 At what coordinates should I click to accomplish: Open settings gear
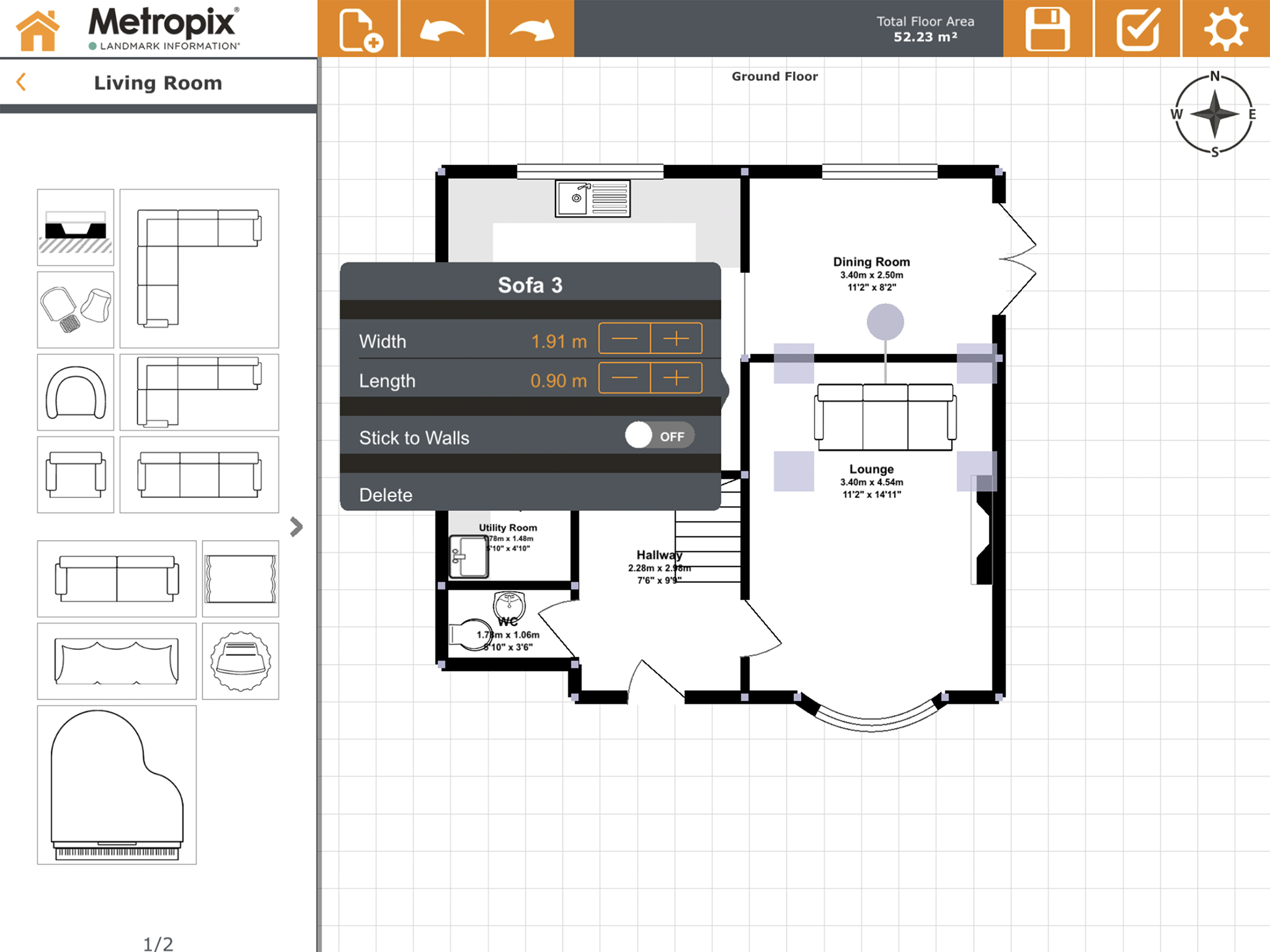(1226, 29)
